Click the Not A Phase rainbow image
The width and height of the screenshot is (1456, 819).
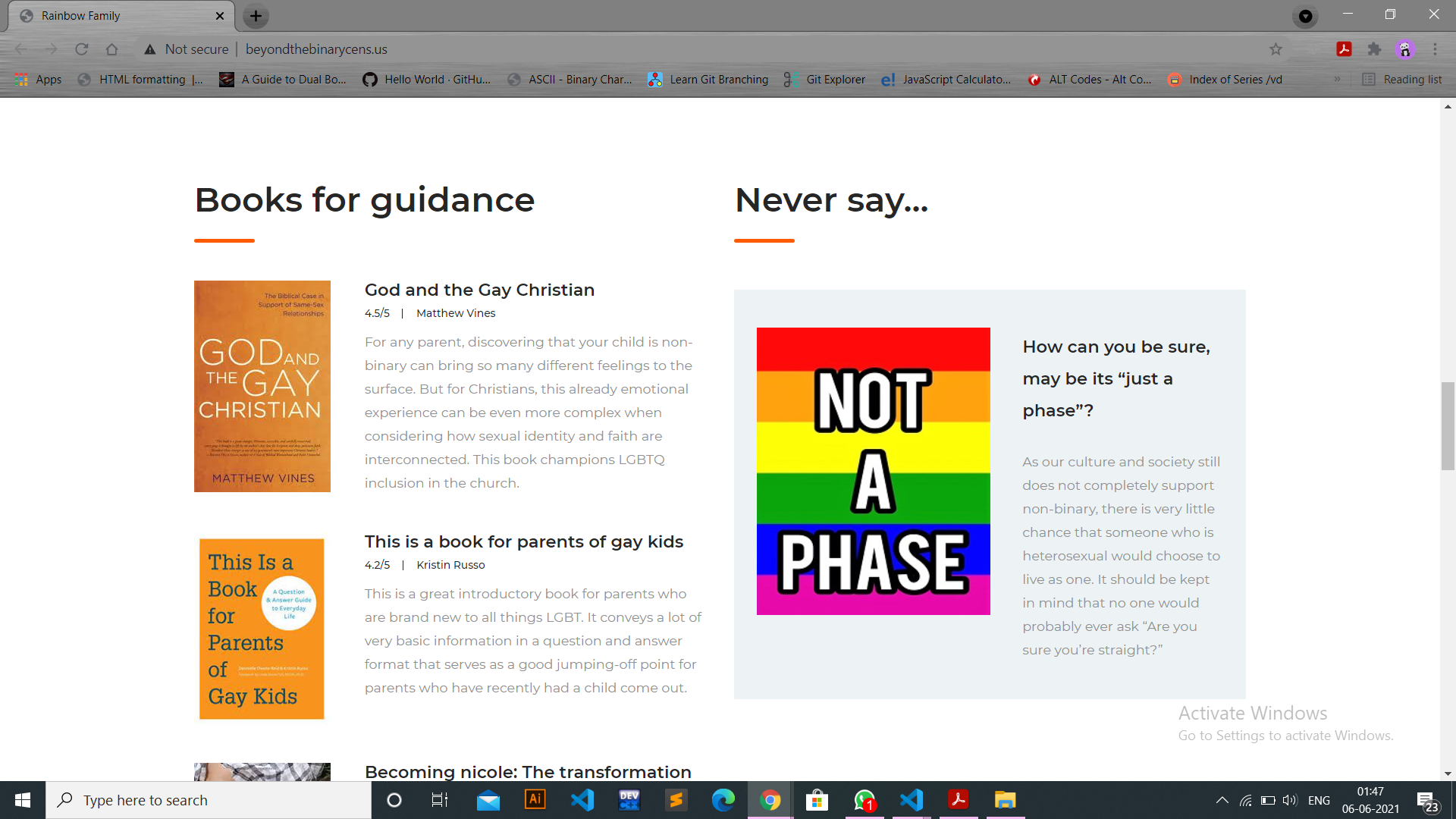pyautogui.click(x=873, y=471)
